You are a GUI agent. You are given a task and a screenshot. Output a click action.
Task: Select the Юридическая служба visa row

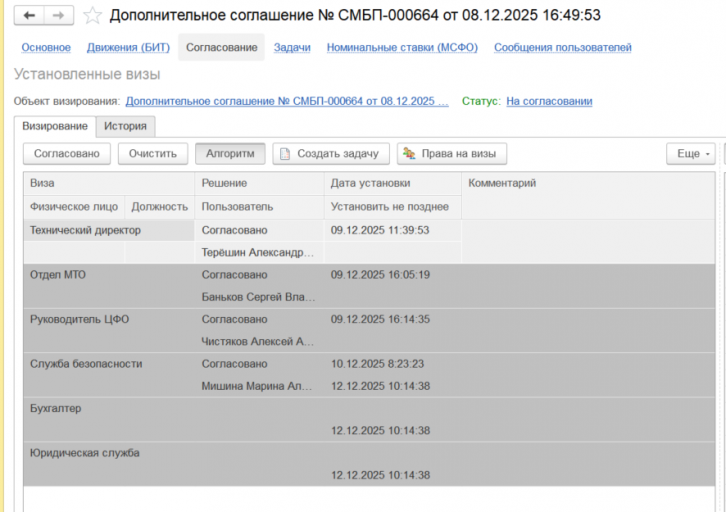coord(369,464)
